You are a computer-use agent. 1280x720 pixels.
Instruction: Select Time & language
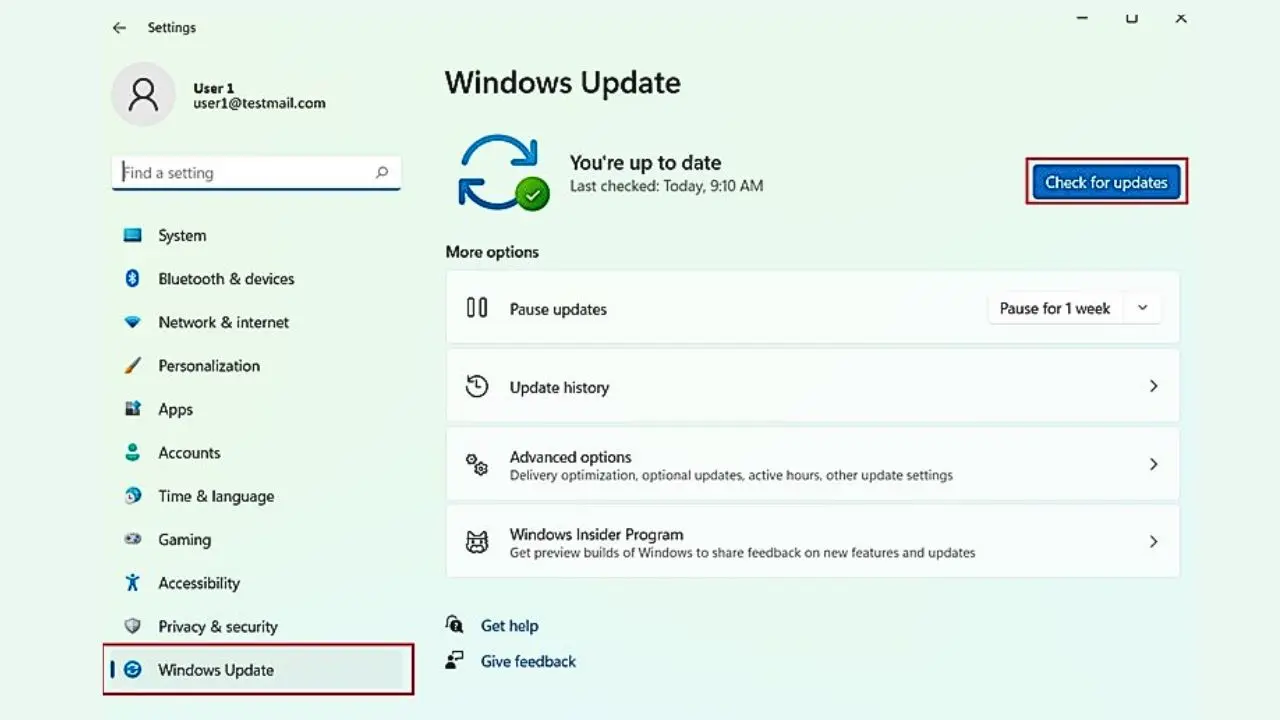tap(257, 496)
